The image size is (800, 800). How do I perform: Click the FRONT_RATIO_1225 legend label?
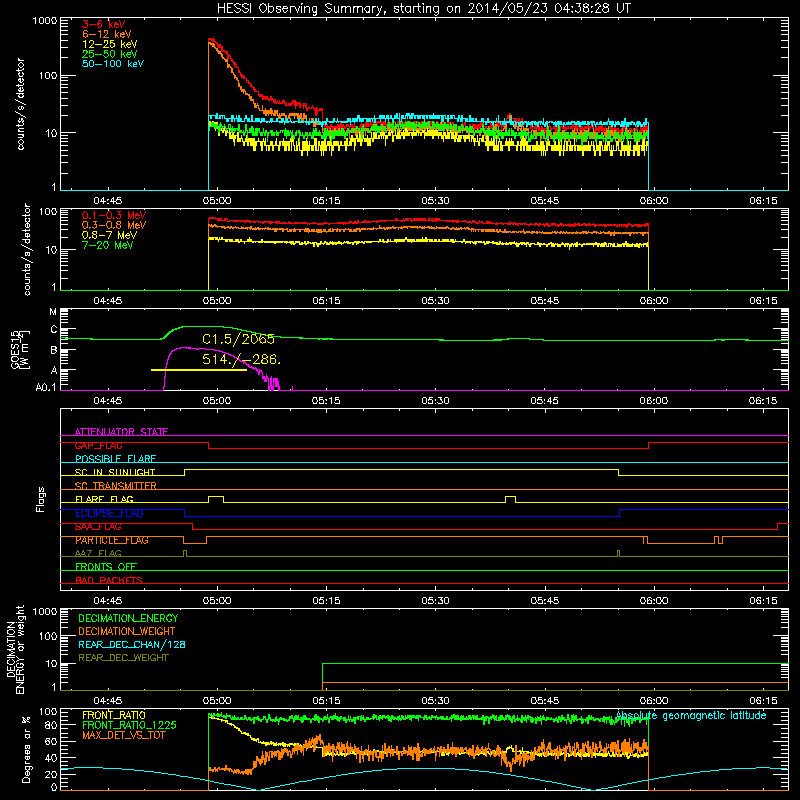129,725
